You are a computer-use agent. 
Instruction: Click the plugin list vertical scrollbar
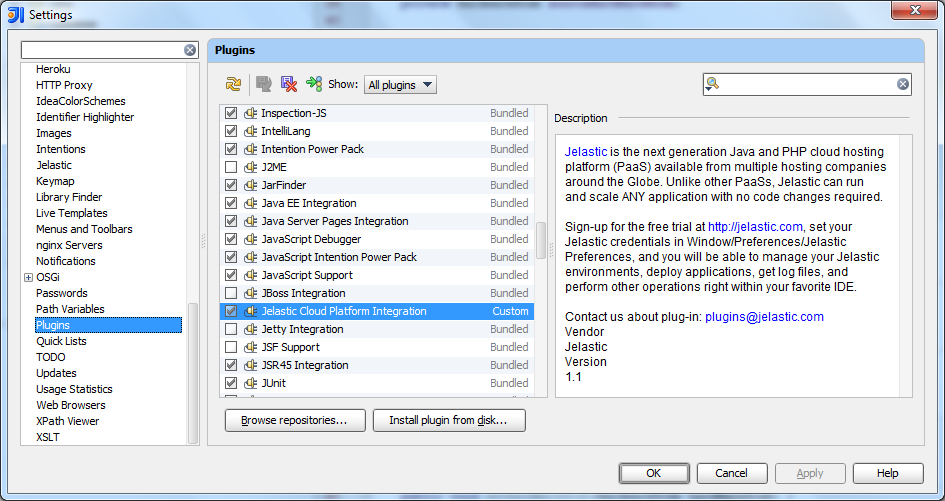[x=541, y=240]
